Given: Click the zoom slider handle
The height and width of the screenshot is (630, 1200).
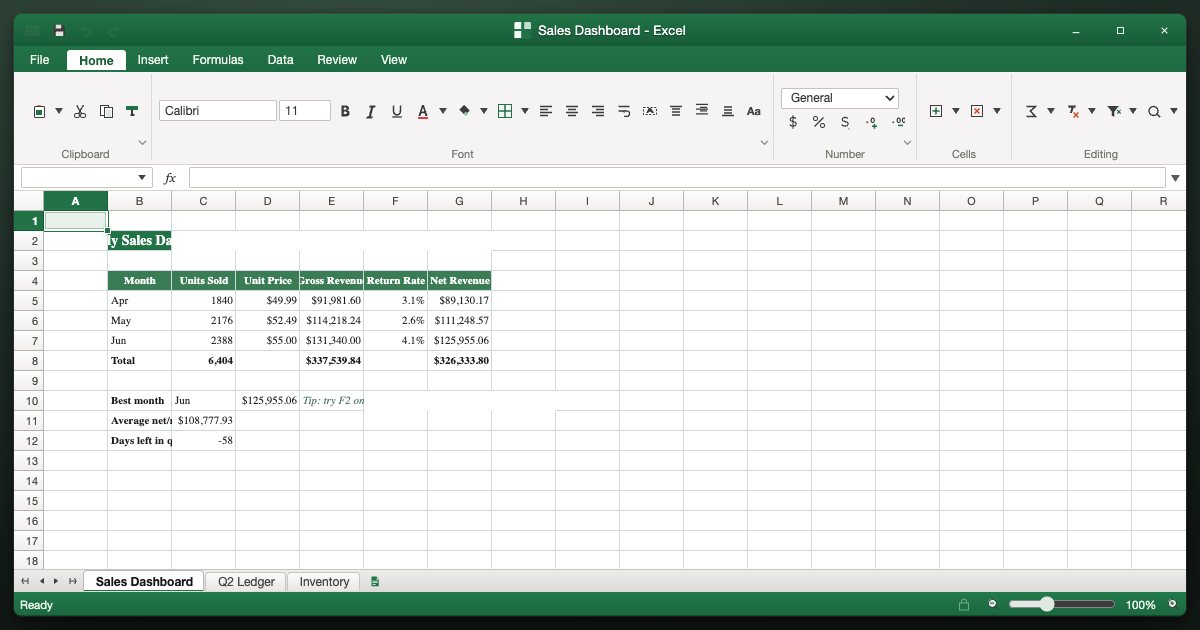Looking at the screenshot, I should [1046, 604].
